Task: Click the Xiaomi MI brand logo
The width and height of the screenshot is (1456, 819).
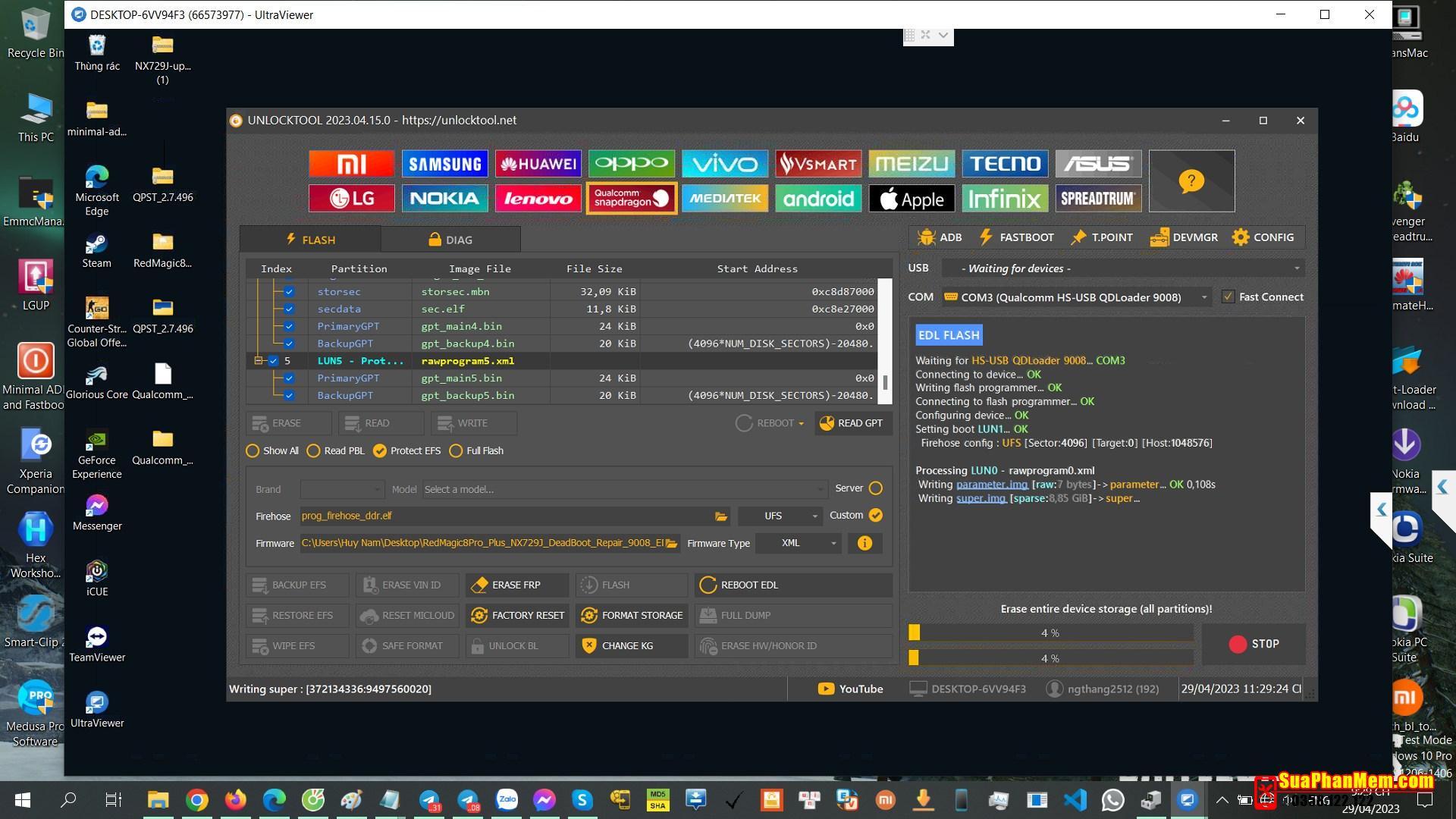Action: pyautogui.click(x=351, y=164)
